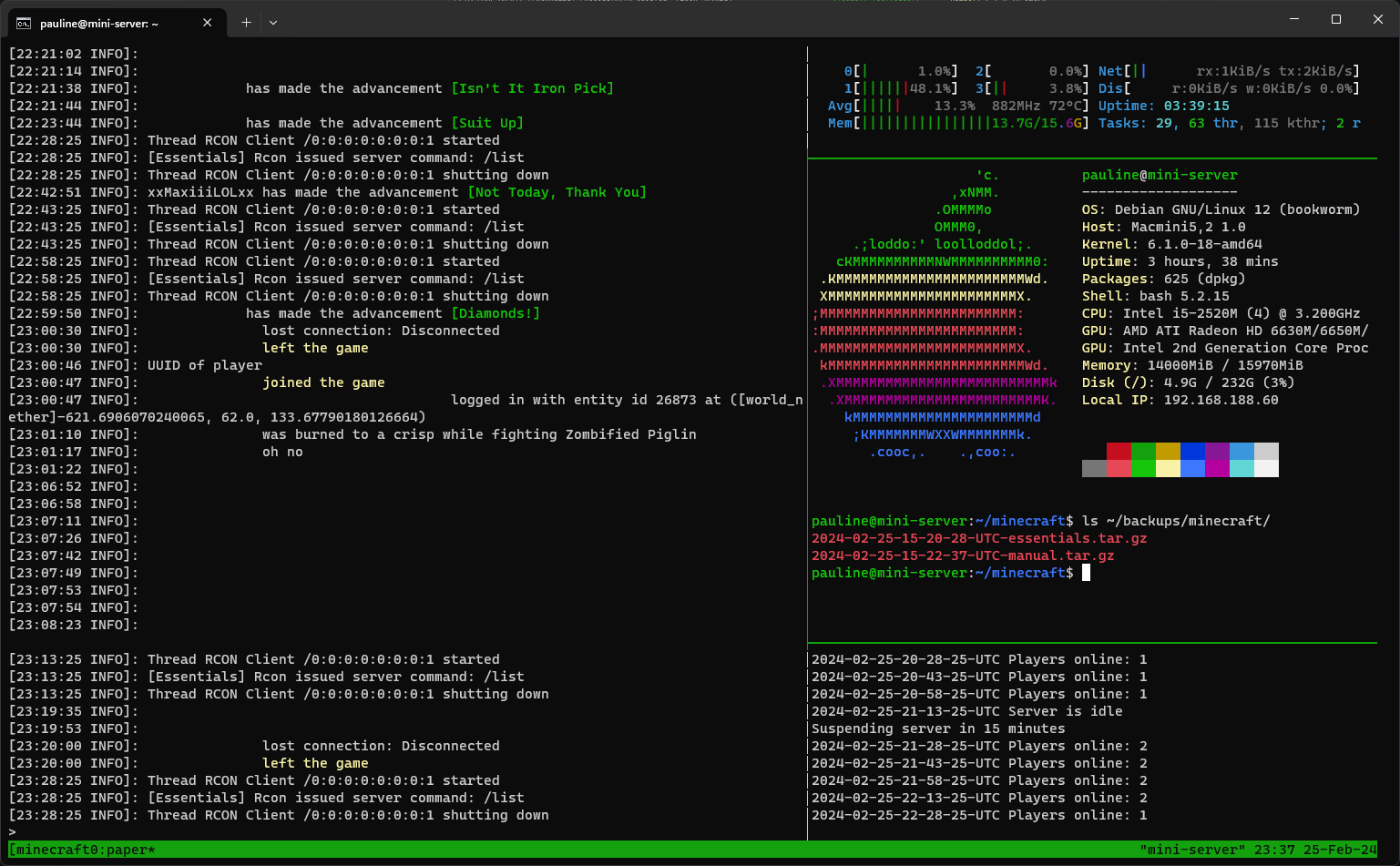Click the essentials.tar.gz backup filename
1400x866 pixels.
click(x=979, y=538)
